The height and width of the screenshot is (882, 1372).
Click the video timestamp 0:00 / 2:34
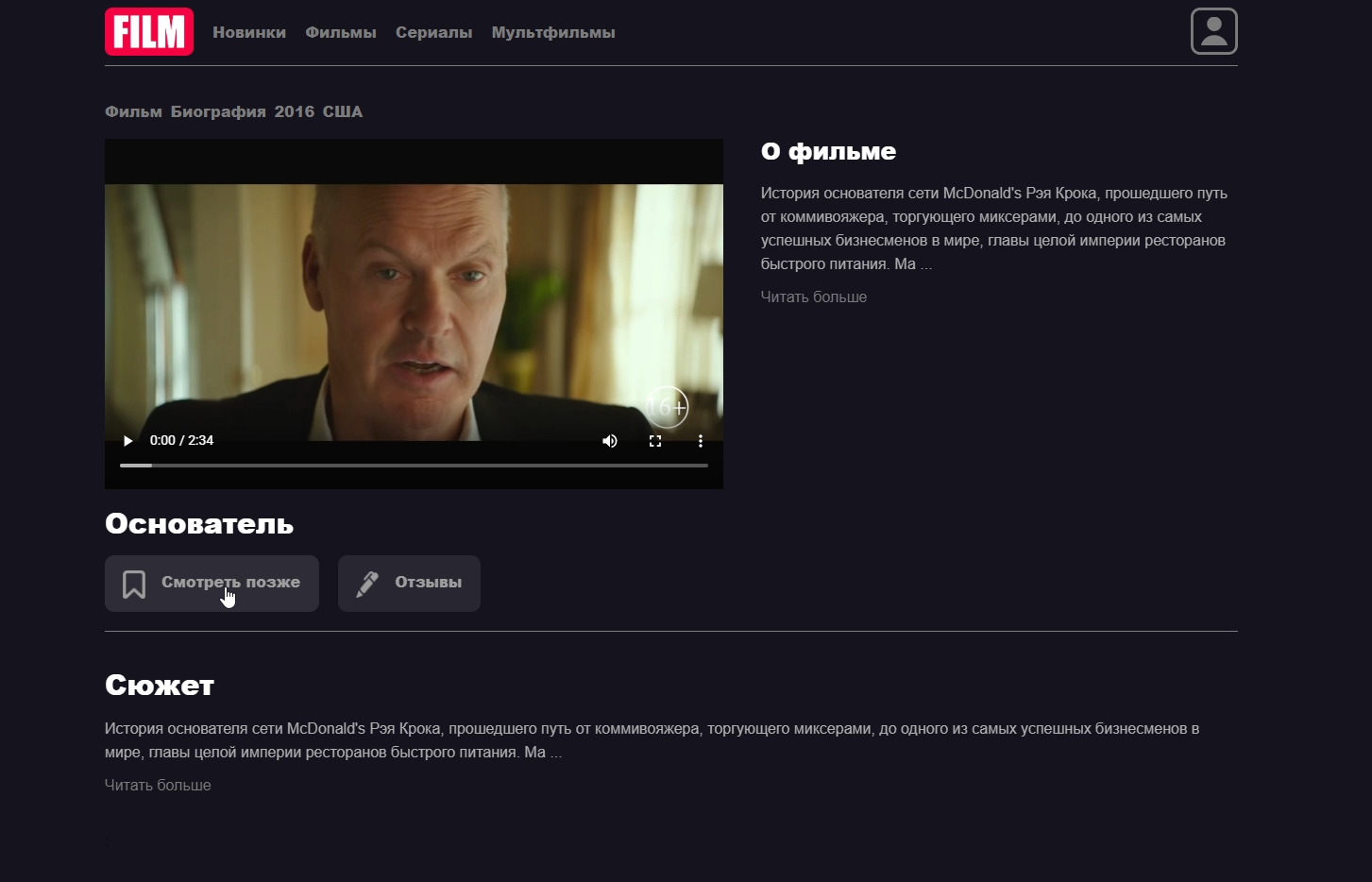click(x=181, y=440)
